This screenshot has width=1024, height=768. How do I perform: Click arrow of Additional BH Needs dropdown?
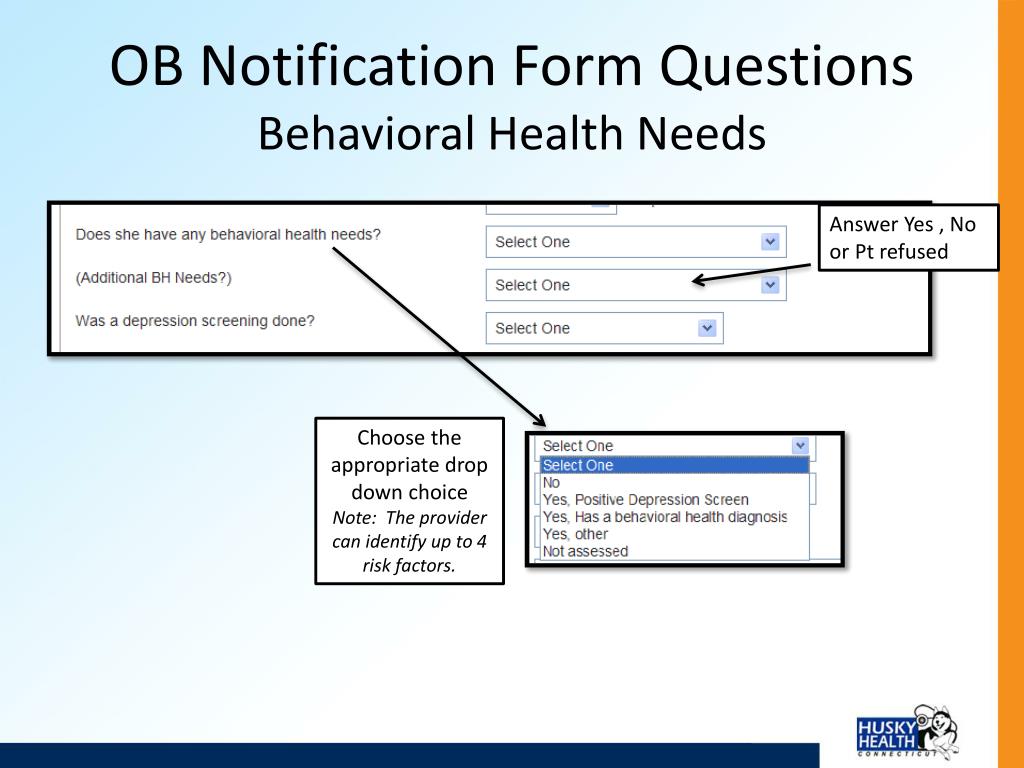click(770, 285)
